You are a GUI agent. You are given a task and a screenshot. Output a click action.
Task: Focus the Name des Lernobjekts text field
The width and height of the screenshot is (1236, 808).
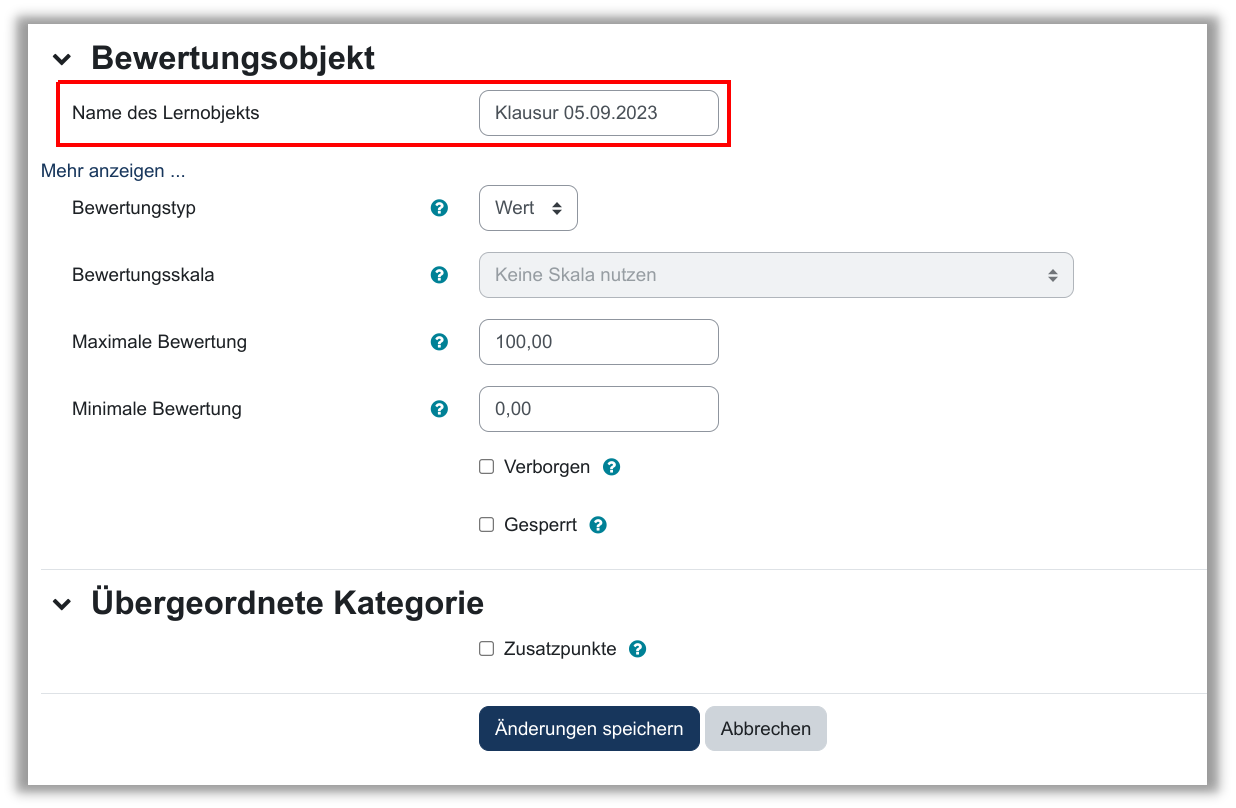click(598, 113)
